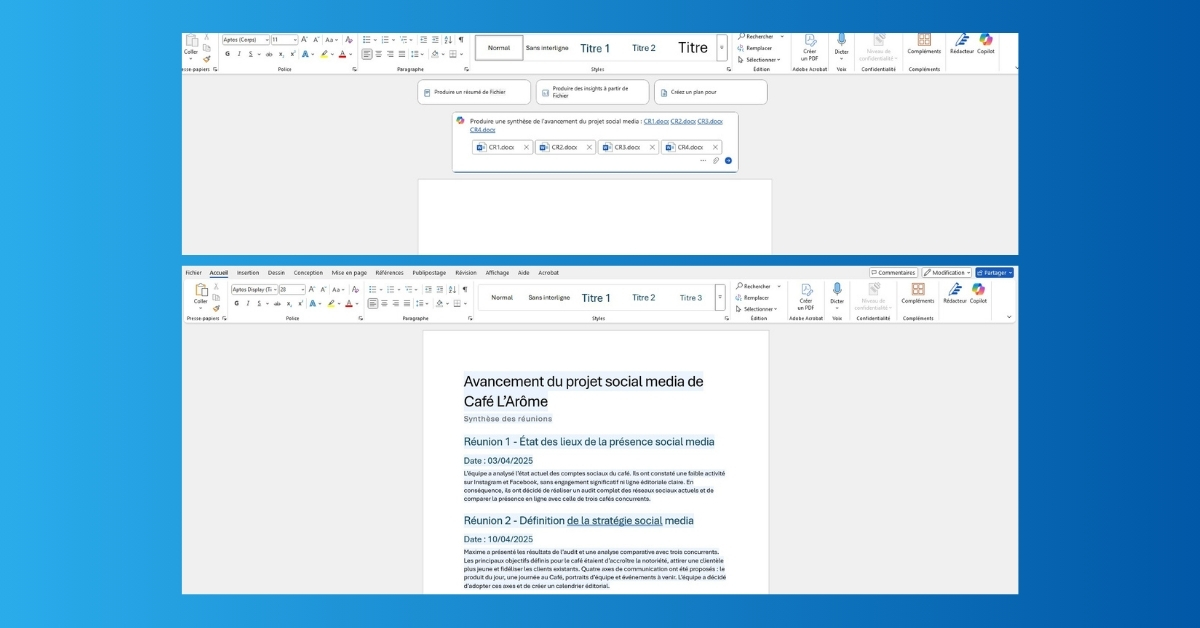The height and width of the screenshot is (628, 1200).
Task: Open Copilot in the lower window ribbon
Action: [978, 293]
